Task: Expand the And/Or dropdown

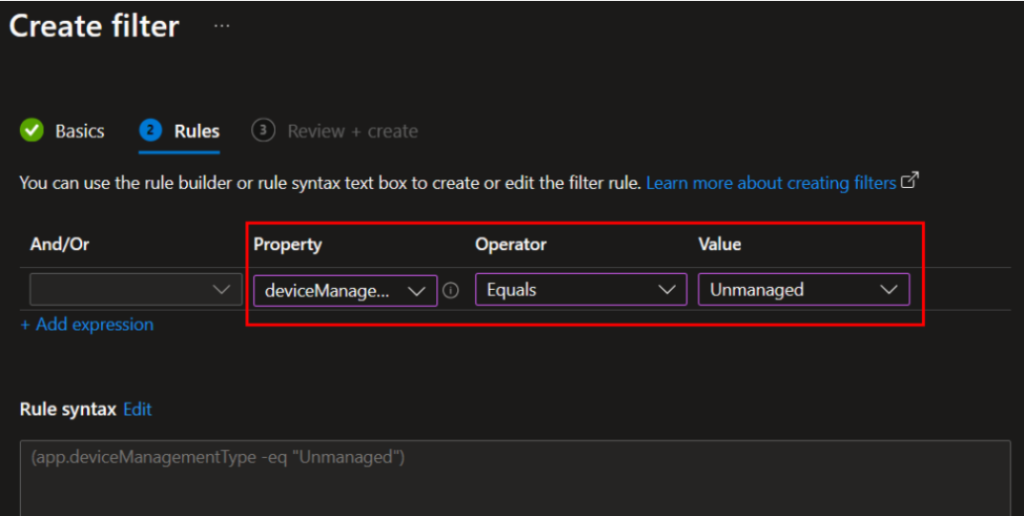Action: [x=136, y=290]
